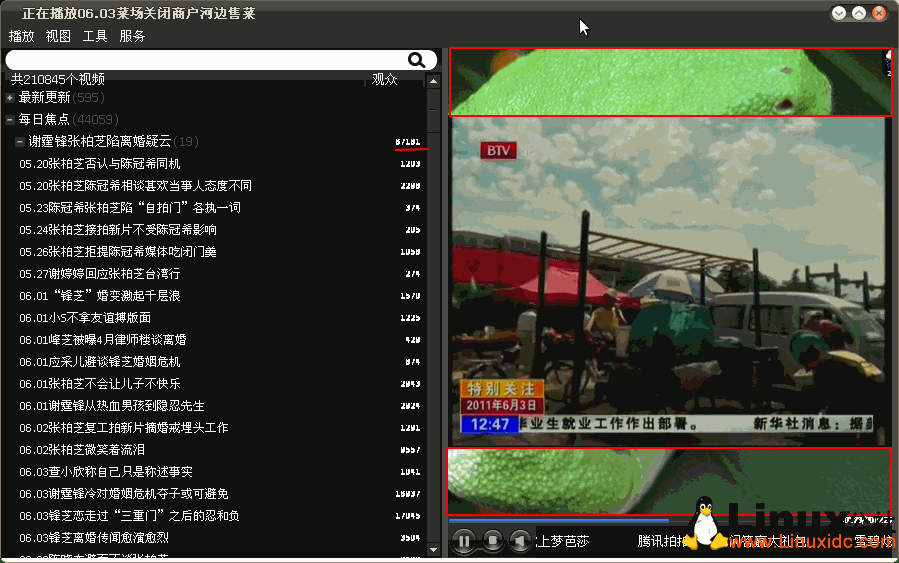Play 06.01小S不拿友谊搏版面
This screenshot has height=563, width=899.
click(85, 317)
